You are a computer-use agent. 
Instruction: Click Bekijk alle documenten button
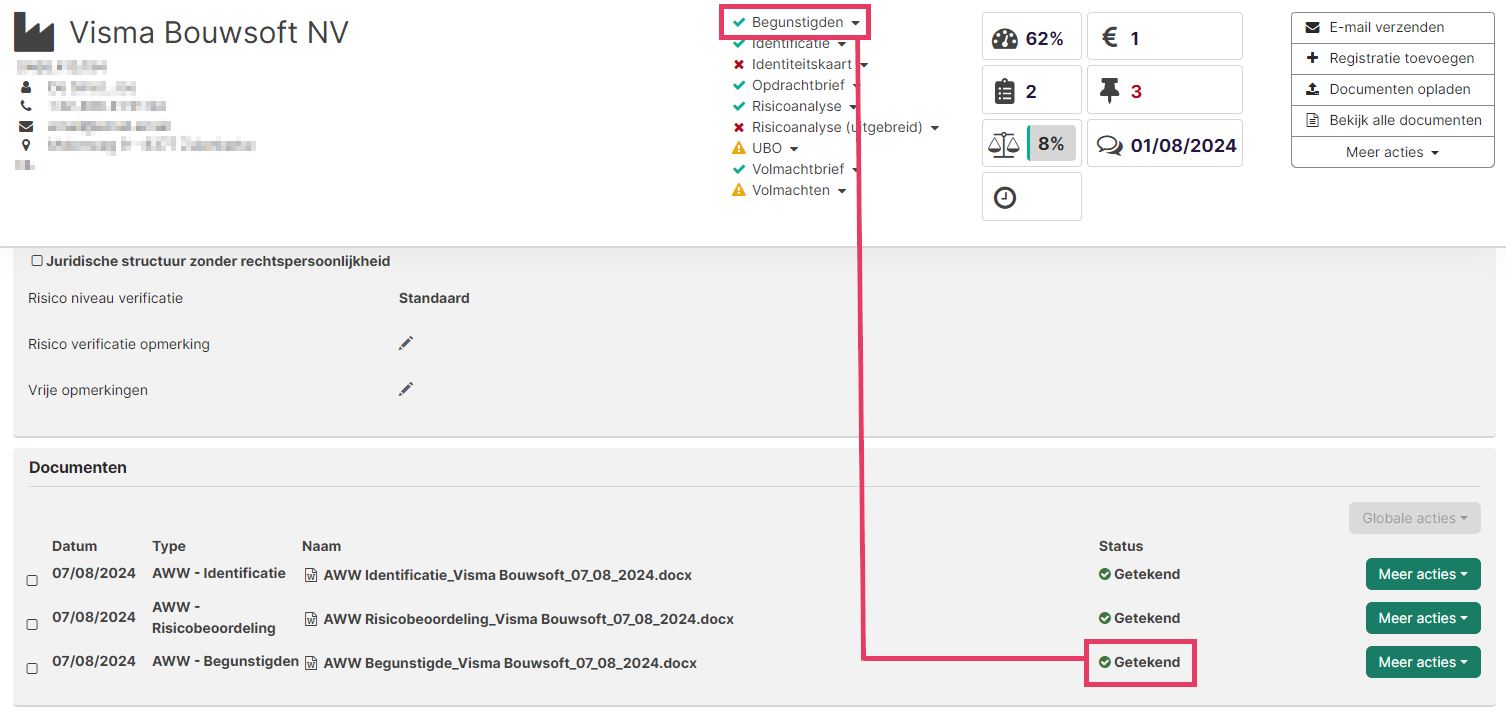[1392, 120]
